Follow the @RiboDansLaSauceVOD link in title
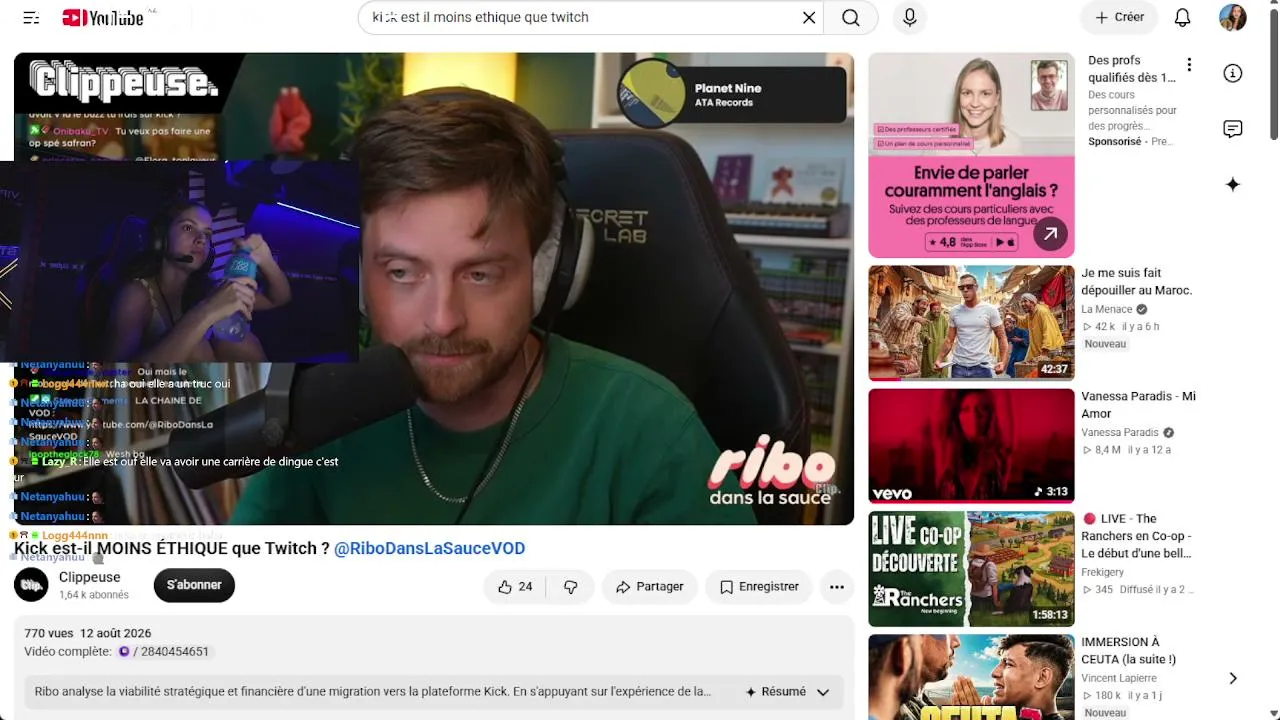The height and width of the screenshot is (720, 1280). click(x=429, y=548)
